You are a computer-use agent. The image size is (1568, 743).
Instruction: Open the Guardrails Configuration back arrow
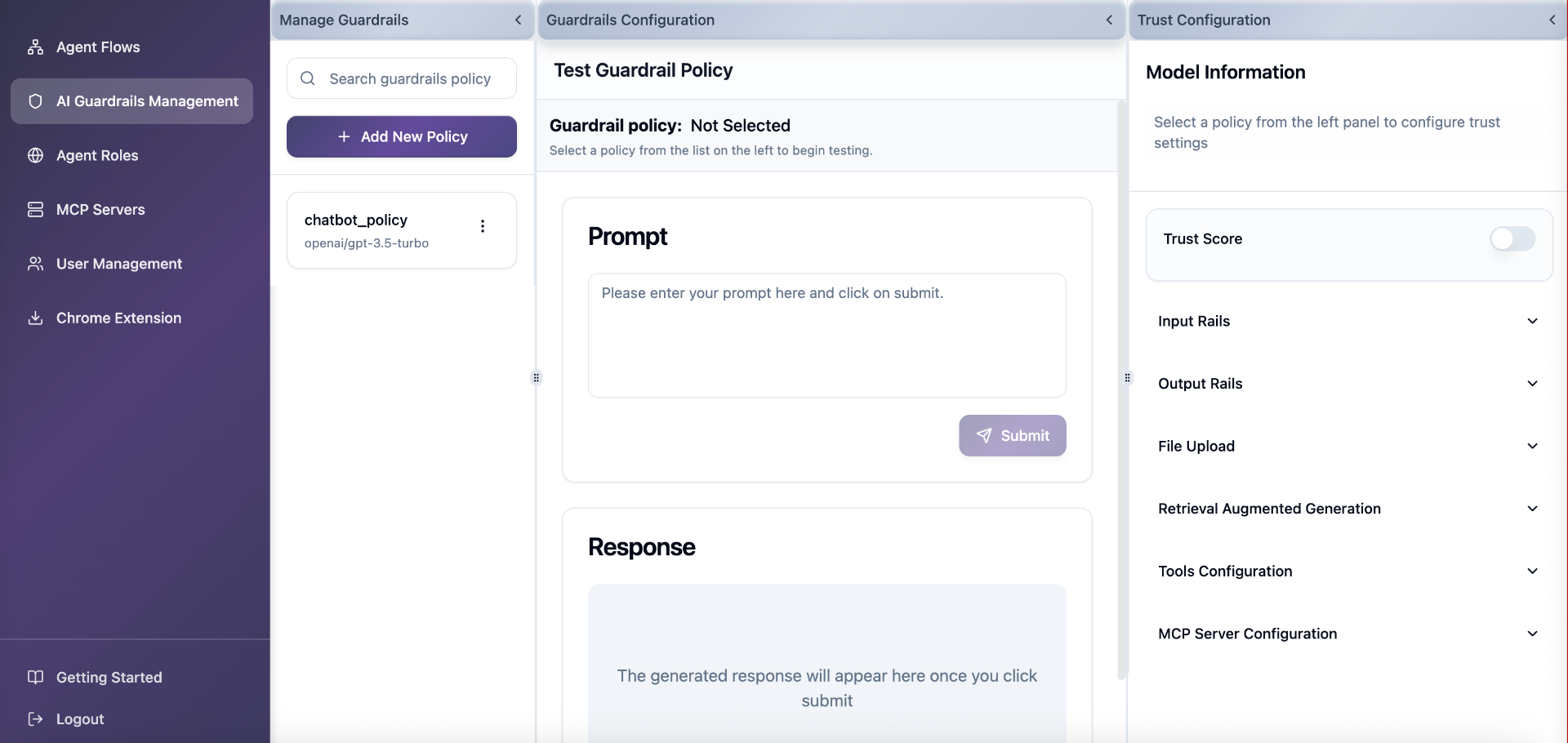tap(1110, 20)
